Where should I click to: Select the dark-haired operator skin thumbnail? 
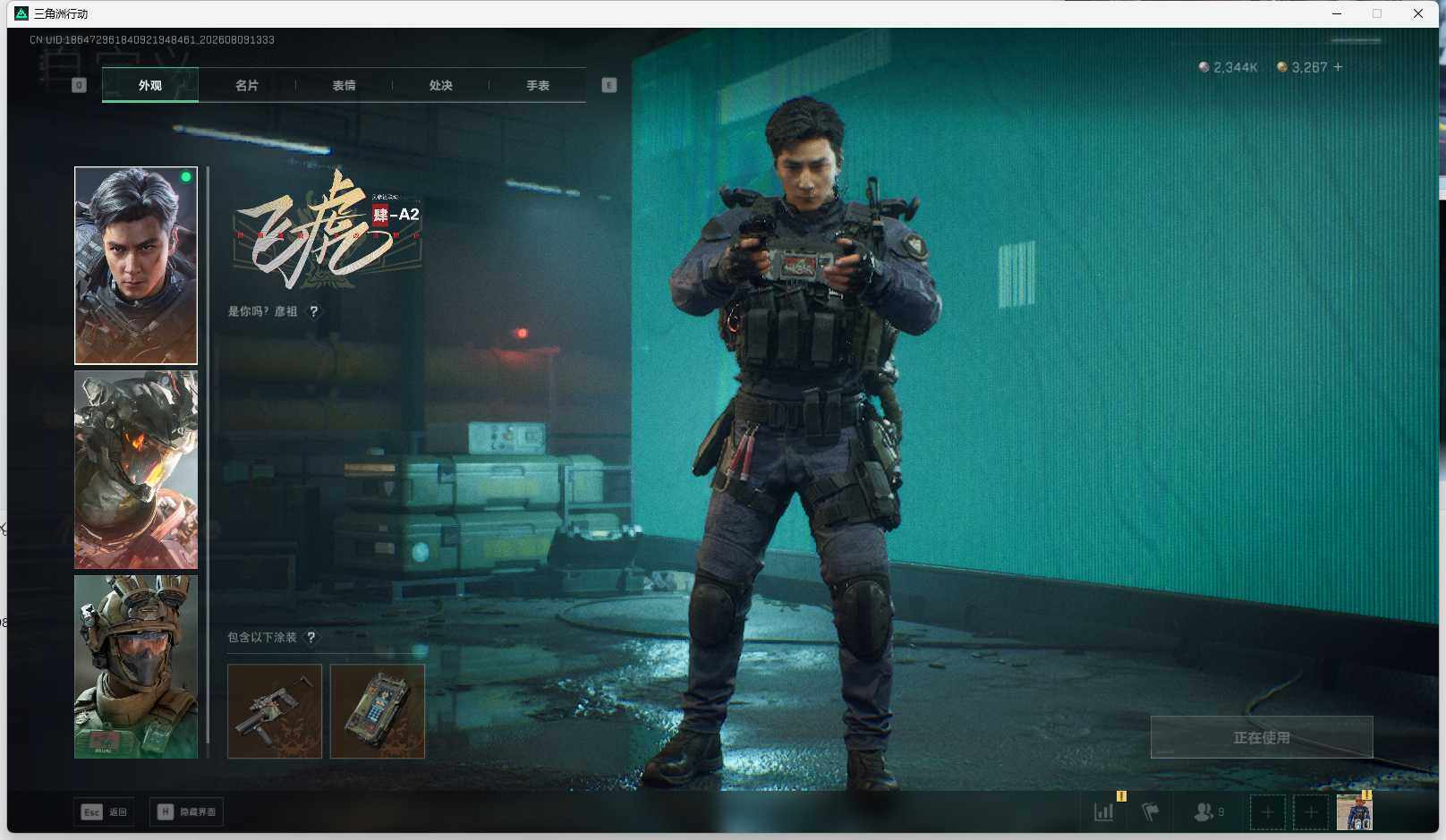(136, 266)
